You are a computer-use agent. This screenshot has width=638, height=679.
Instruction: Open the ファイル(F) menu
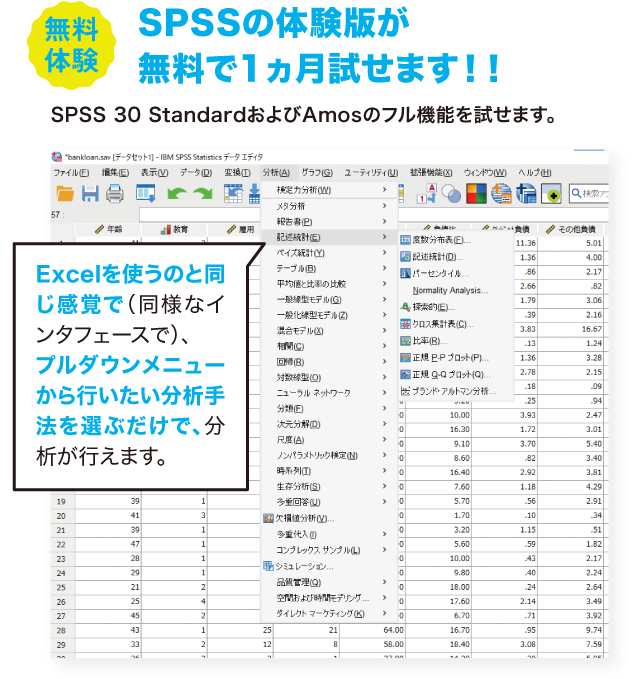point(71,173)
